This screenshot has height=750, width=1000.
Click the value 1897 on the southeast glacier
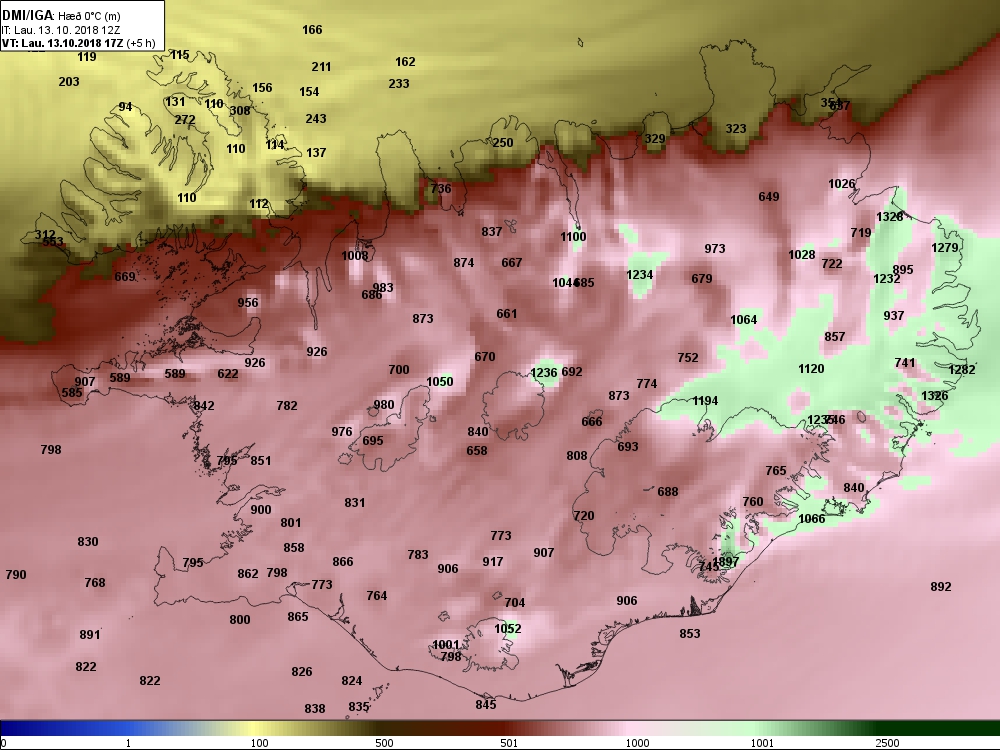pyautogui.click(x=726, y=562)
